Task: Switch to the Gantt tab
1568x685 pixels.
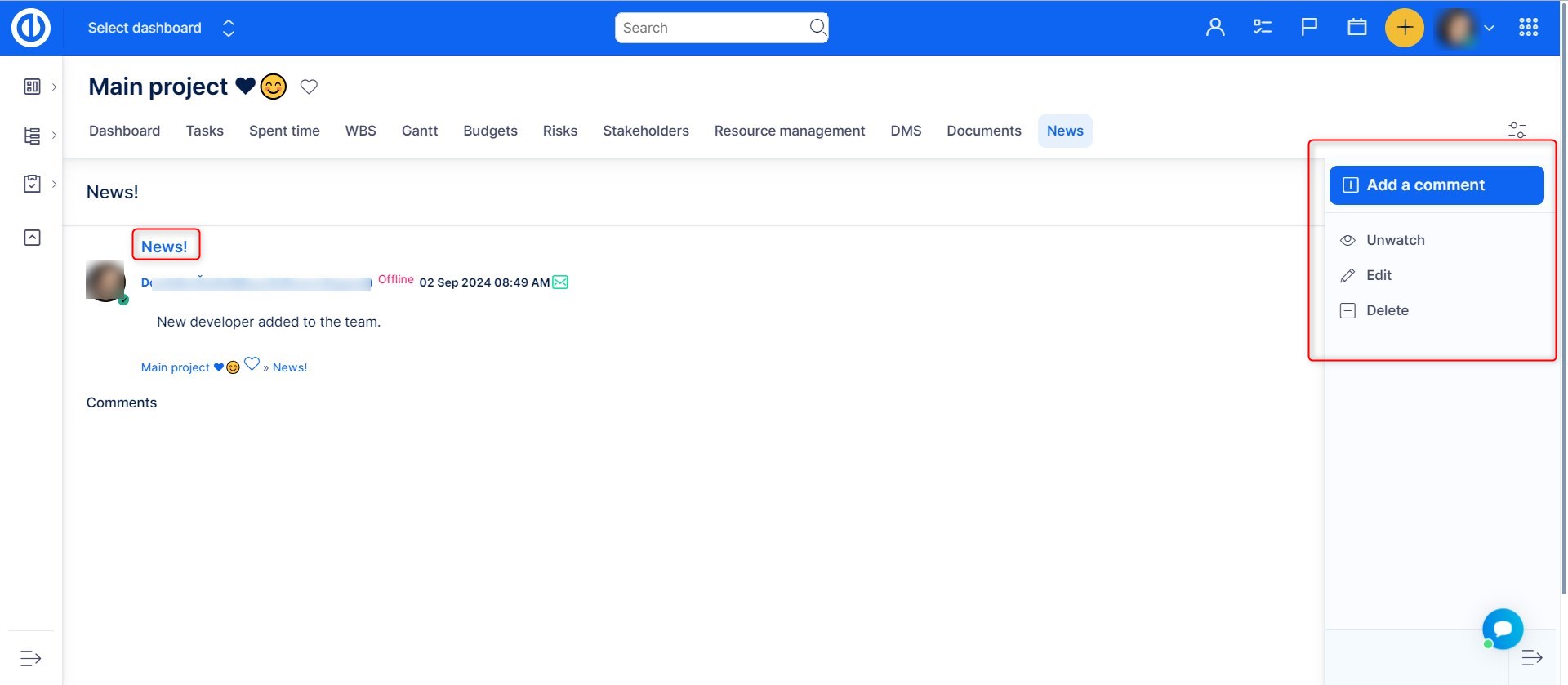Action: click(420, 131)
